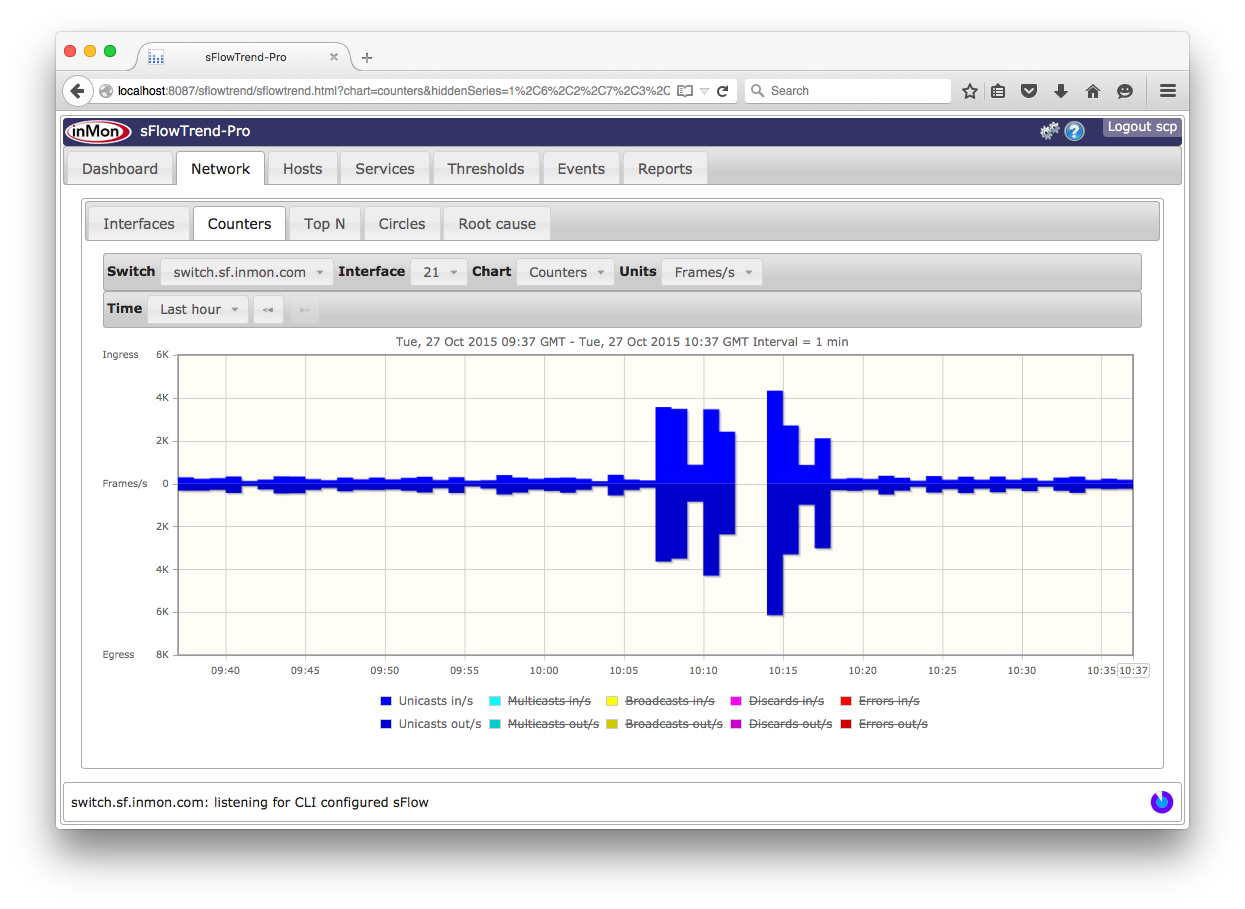
Task: Click in the browser Search field
Action: pyautogui.click(x=848, y=91)
